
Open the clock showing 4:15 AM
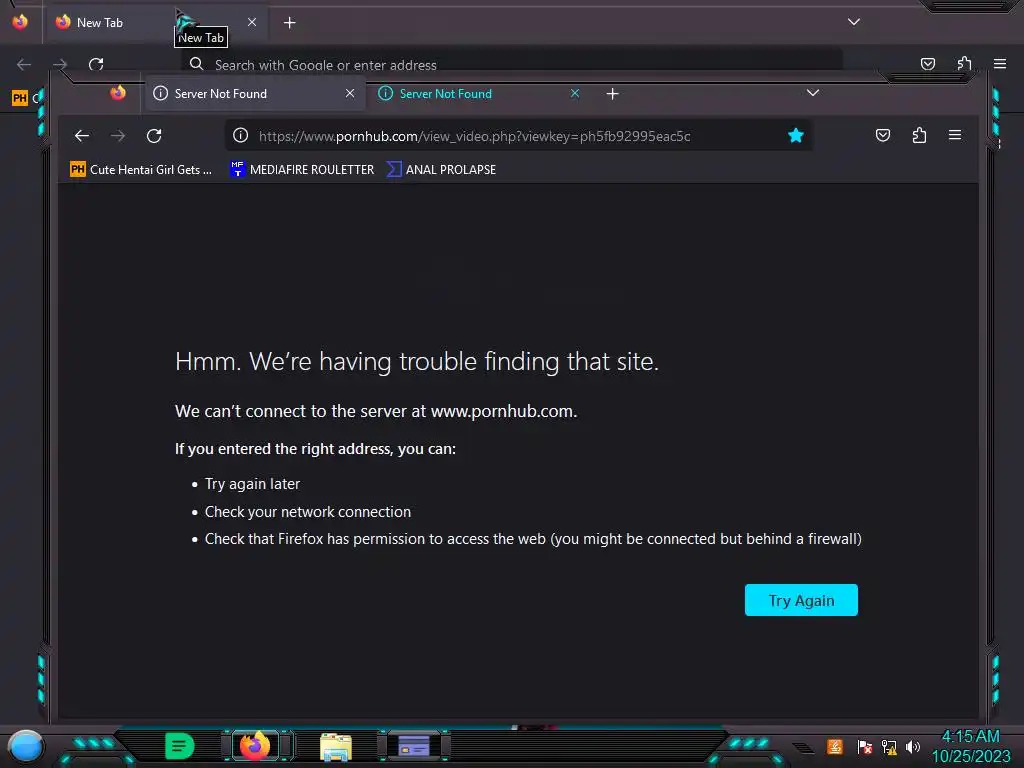(970, 746)
